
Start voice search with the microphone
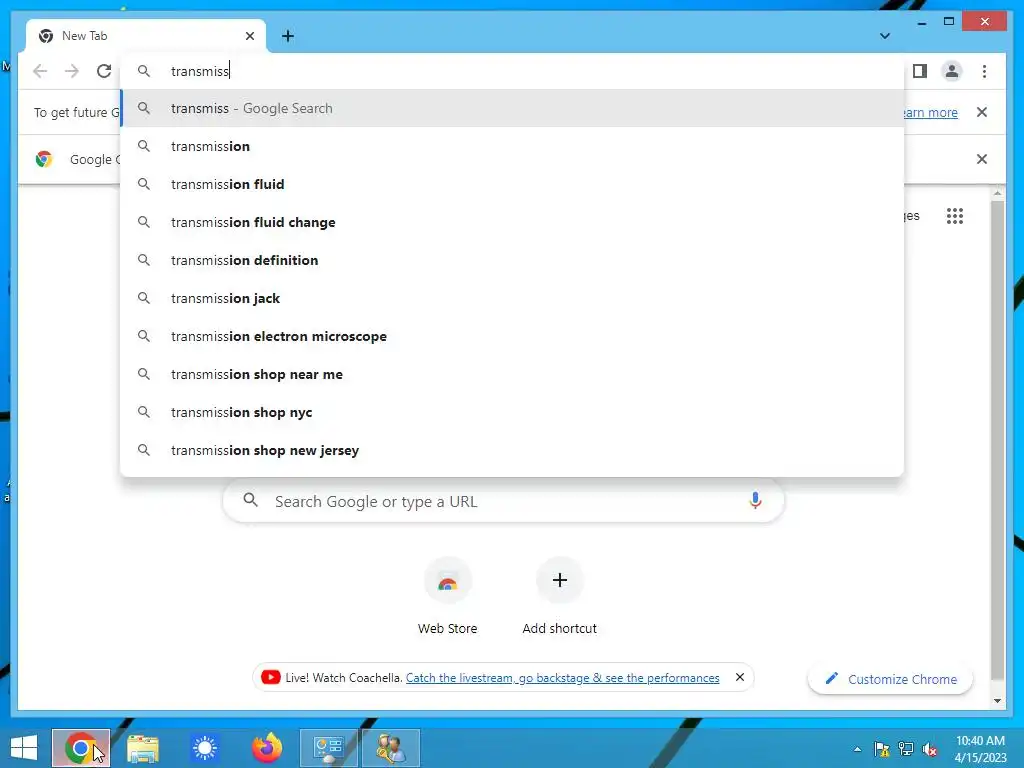click(x=755, y=501)
